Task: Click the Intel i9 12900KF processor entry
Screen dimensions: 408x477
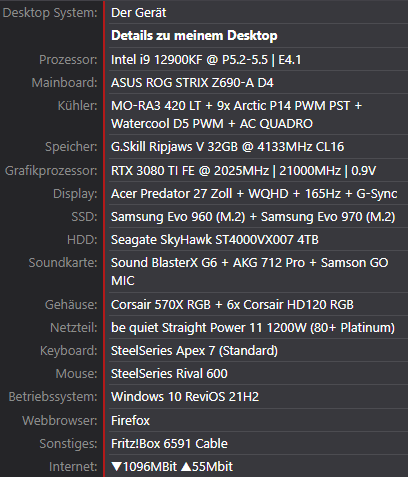Action: [x=206, y=60]
